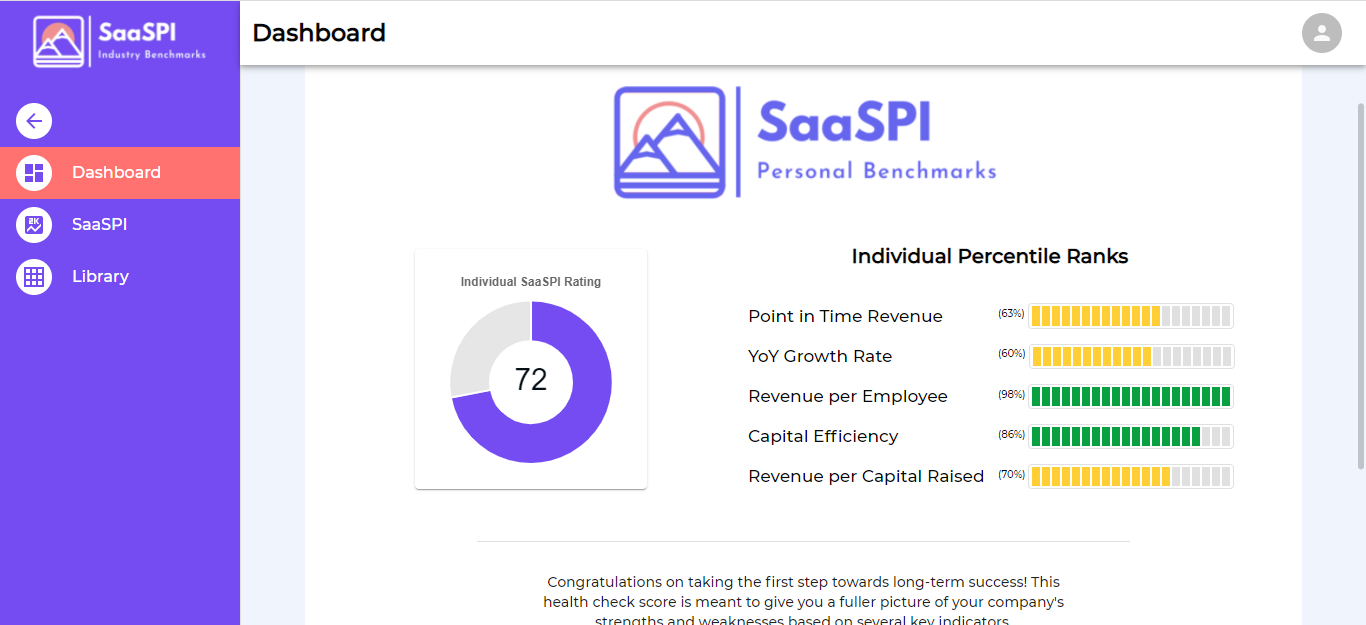Click the YoY Growth Rate percentile bar
1366x625 pixels.
pos(1131,356)
